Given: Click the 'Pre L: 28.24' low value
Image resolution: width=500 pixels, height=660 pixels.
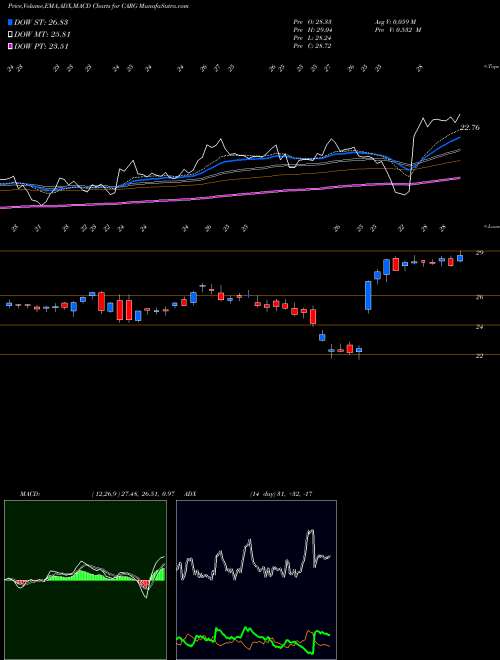Looking at the screenshot, I should 313,38.
